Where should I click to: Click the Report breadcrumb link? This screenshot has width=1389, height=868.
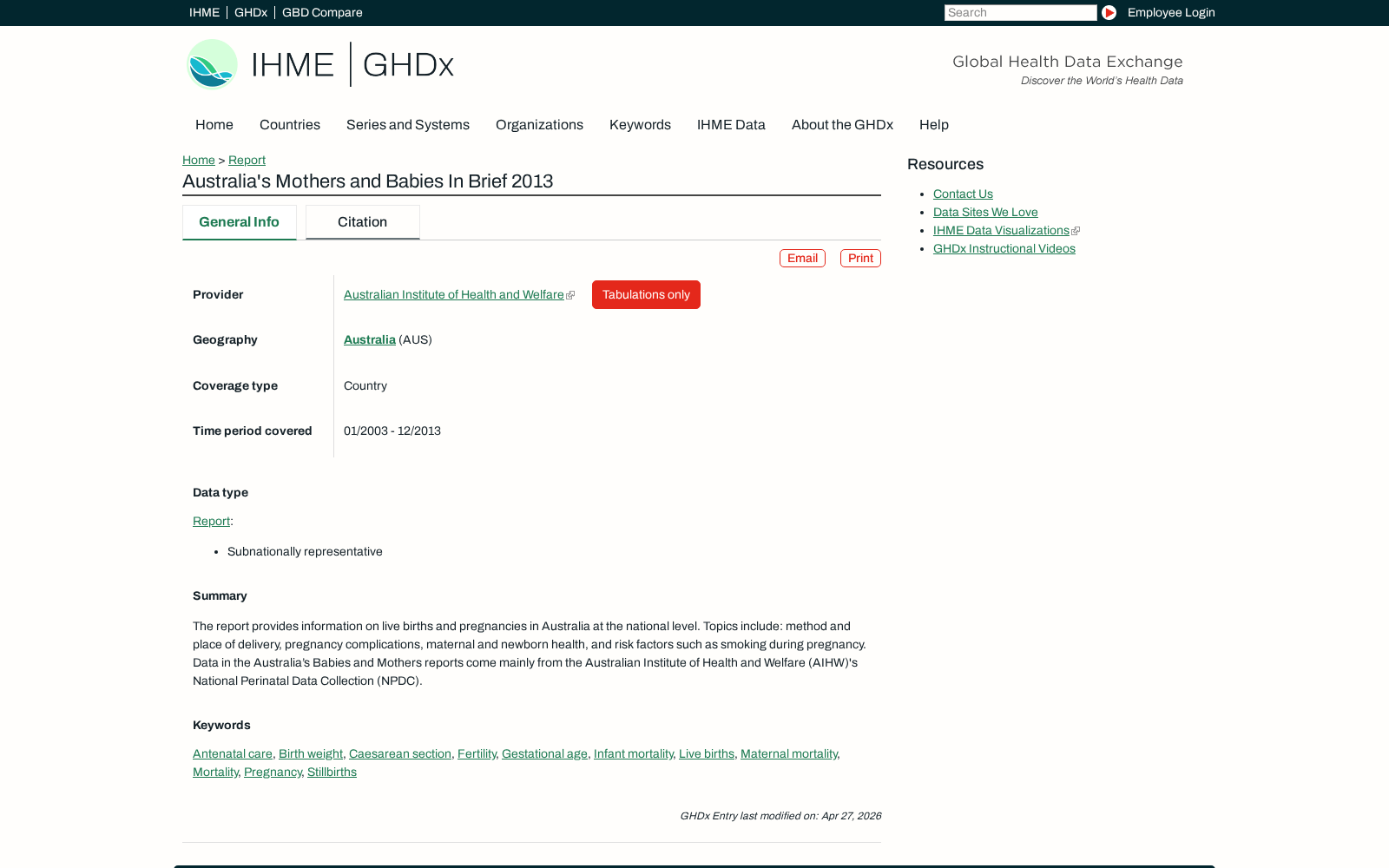tap(247, 160)
